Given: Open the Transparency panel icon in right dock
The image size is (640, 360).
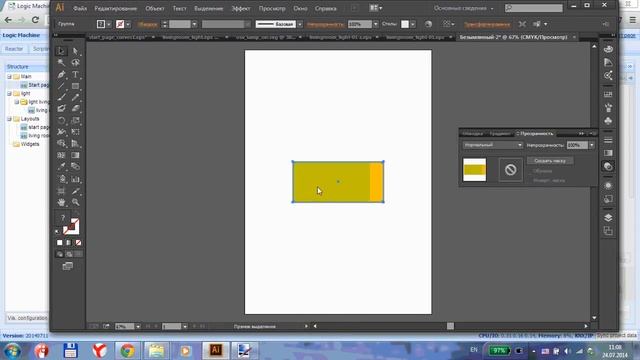Looking at the screenshot, I should coord(608,167).
